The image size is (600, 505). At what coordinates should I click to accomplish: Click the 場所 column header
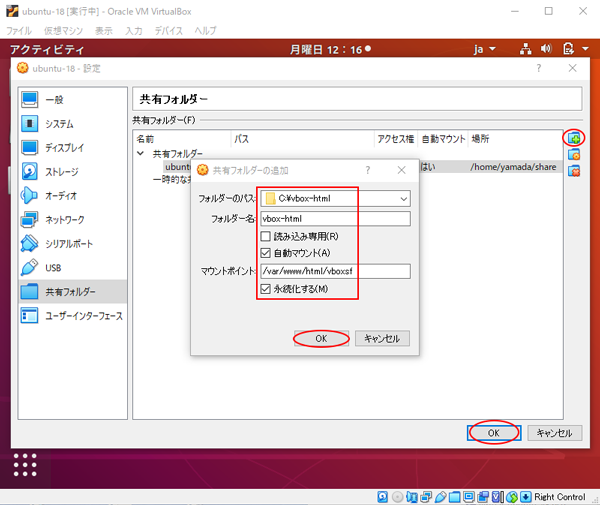pyautogui.click(x=515, y=139)
